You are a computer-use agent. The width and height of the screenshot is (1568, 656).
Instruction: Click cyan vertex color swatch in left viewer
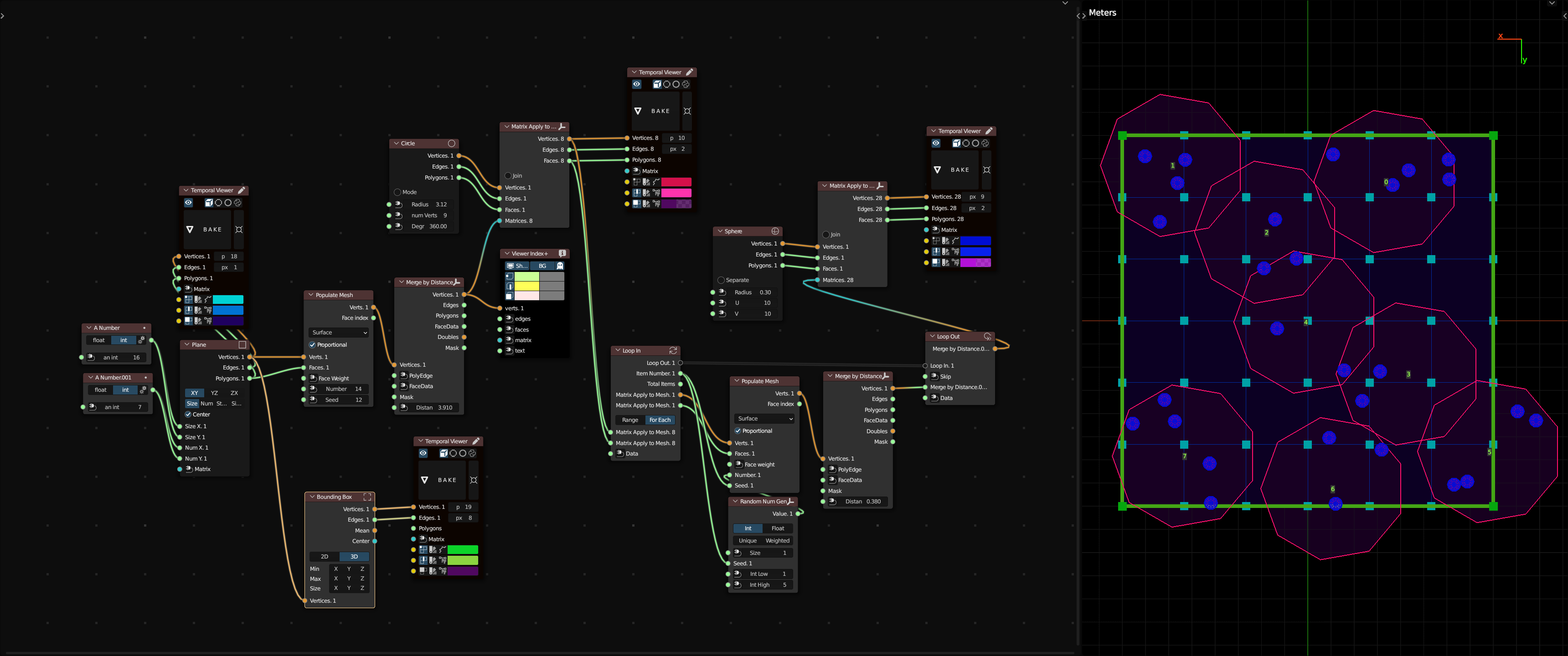tap(227, 299)
